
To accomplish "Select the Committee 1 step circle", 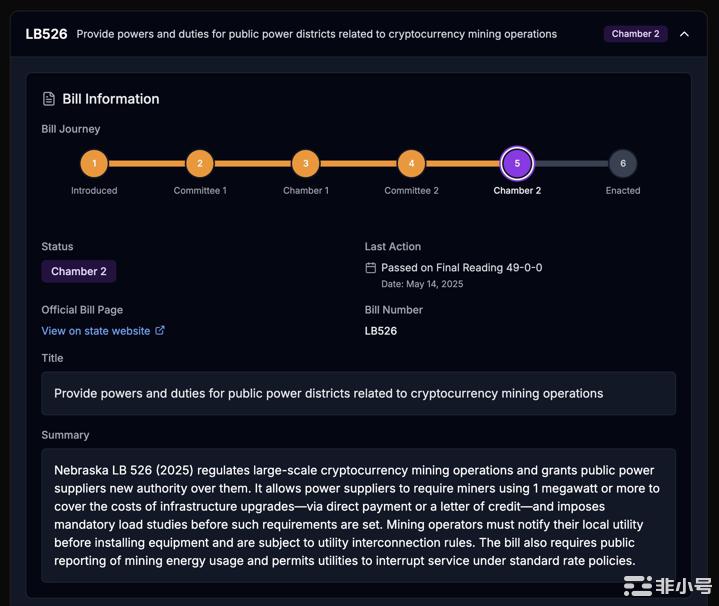I will coord(200,163).
